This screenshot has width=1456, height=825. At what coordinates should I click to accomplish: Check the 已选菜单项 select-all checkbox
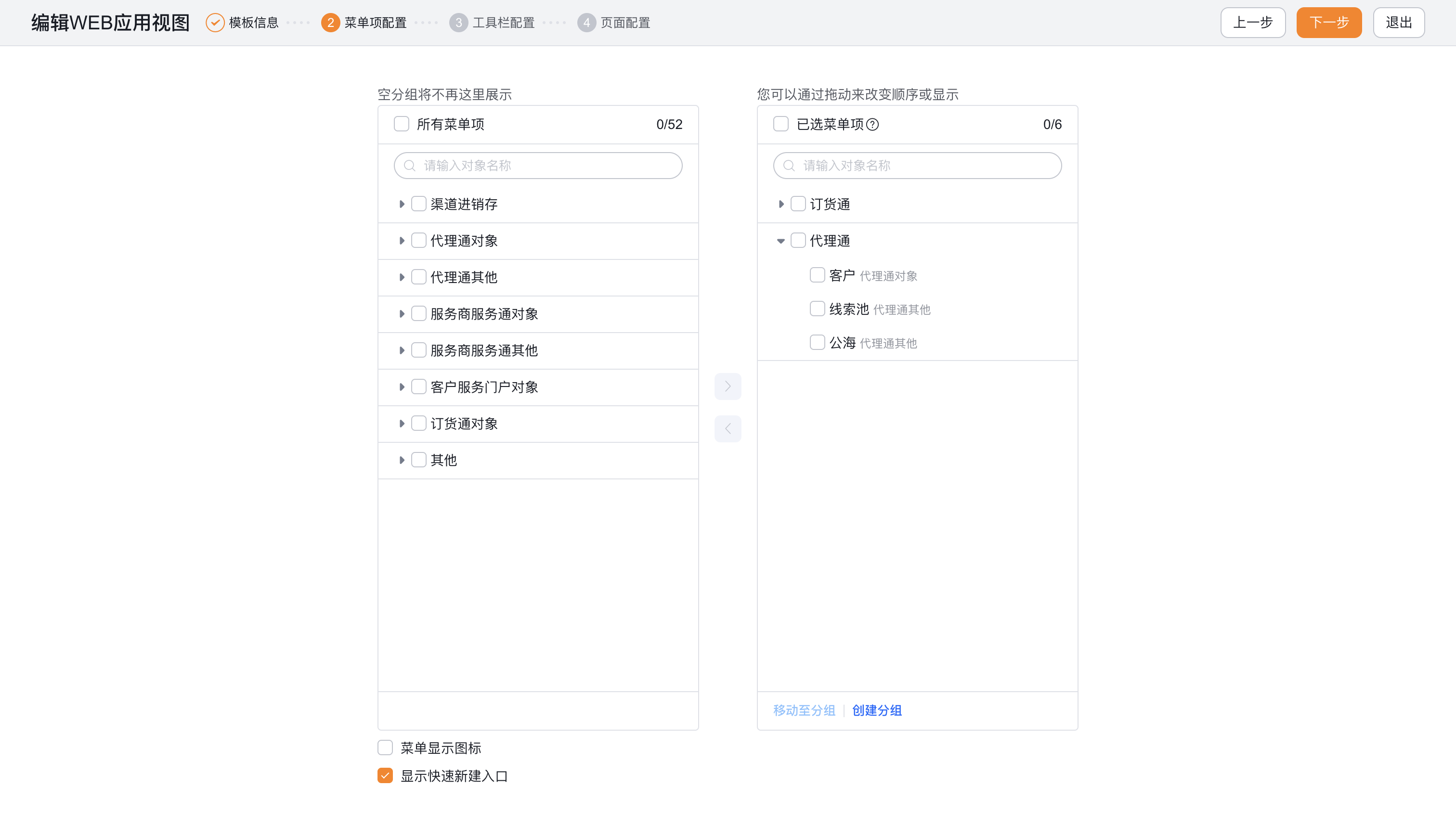click(781, 124)
